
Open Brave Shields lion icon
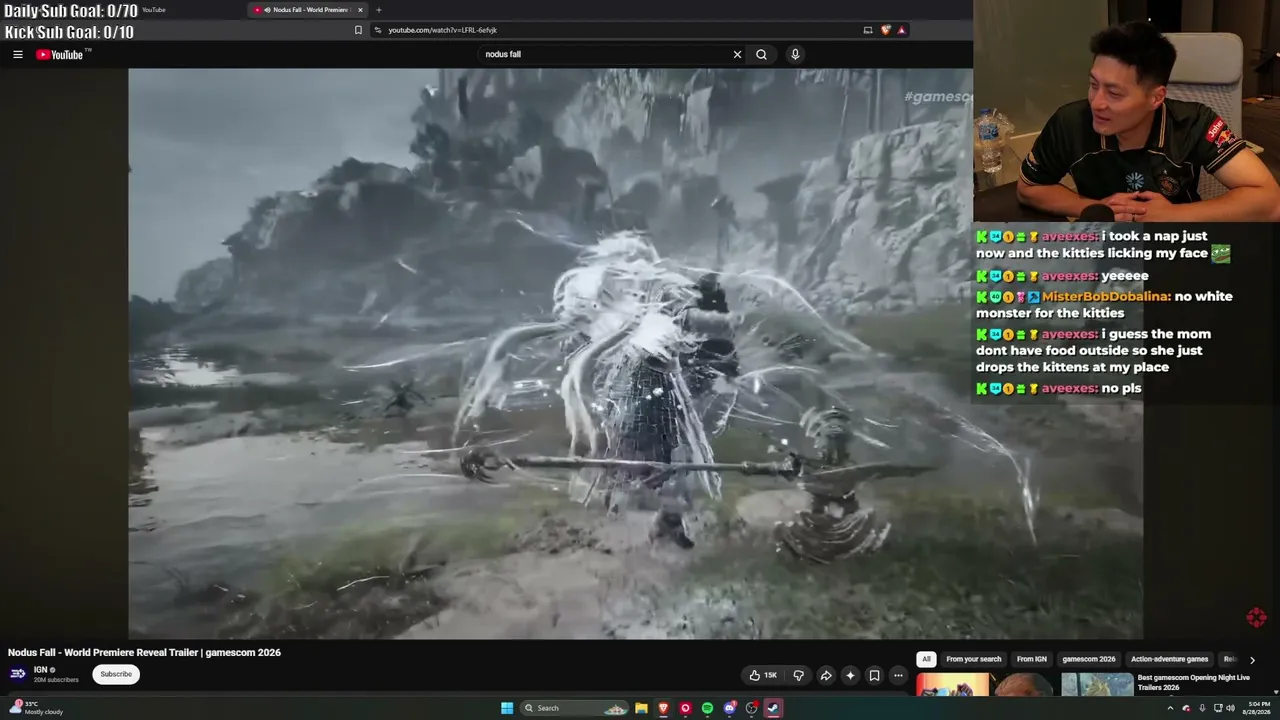tap(885, 30)
